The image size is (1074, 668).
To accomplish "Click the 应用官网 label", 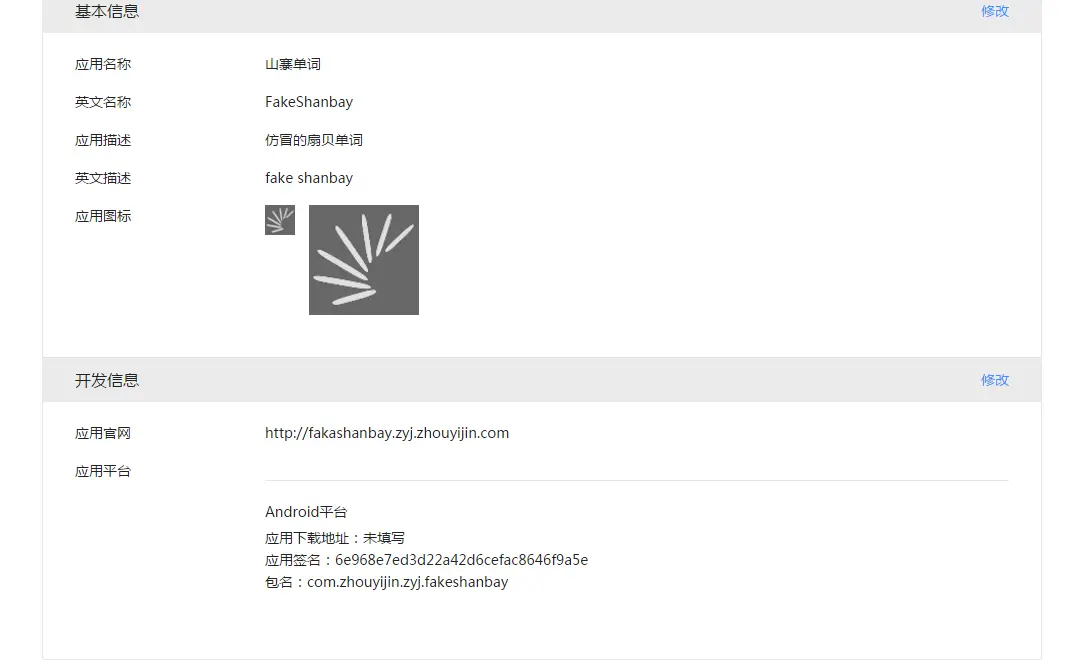I will click(103, 434).
